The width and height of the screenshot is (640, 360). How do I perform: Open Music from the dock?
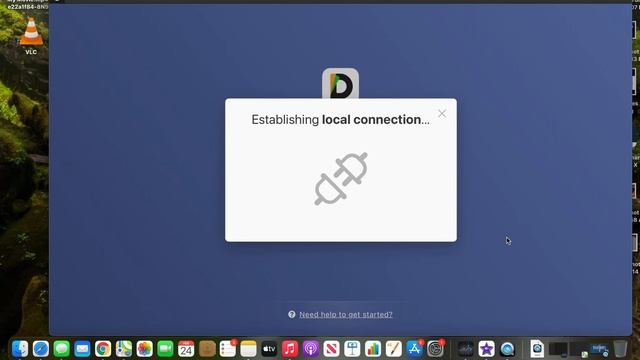click(x=290, y=349)
